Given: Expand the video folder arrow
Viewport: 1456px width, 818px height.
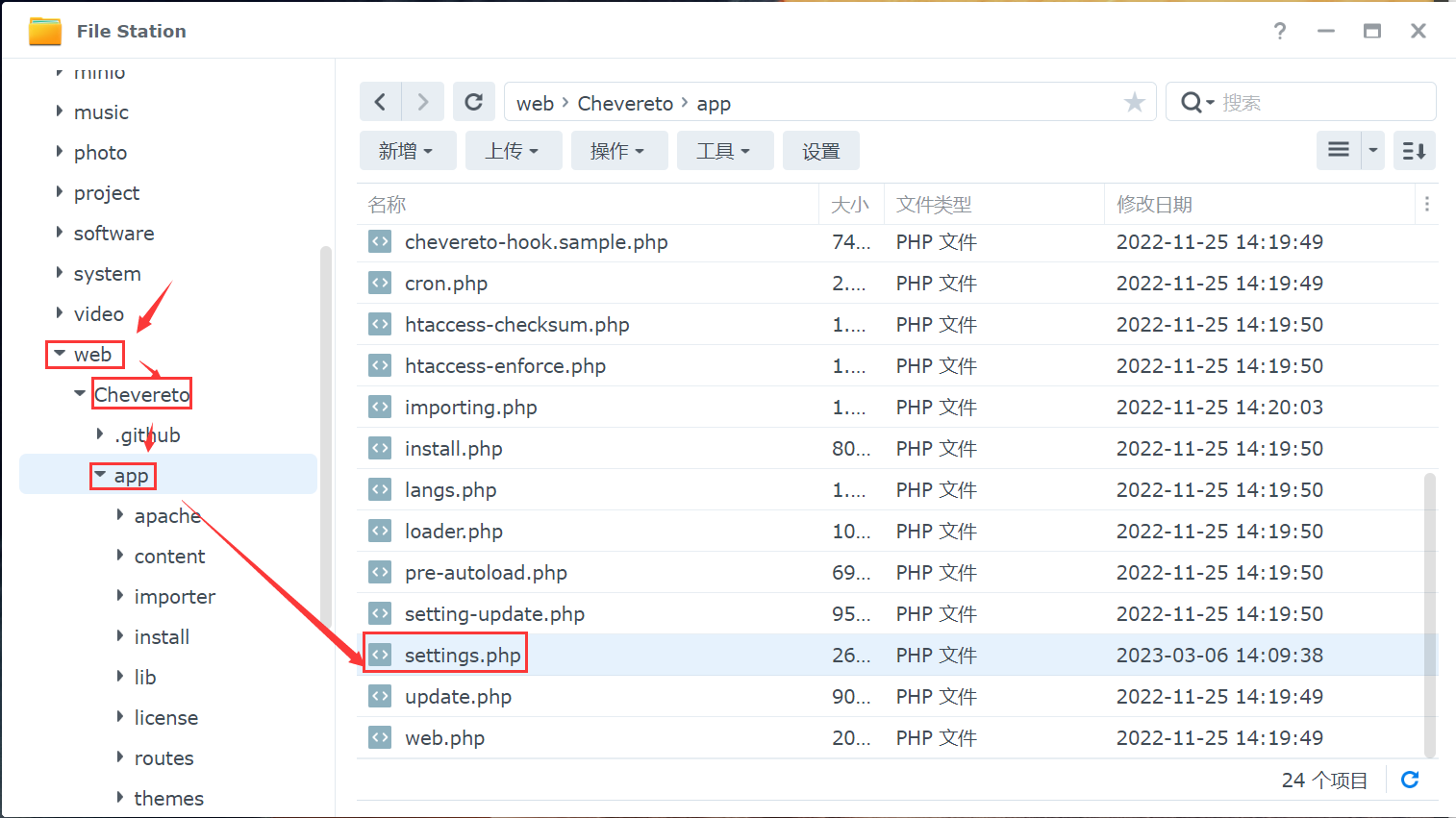Looking at the screenshot, I should [60, 313].
